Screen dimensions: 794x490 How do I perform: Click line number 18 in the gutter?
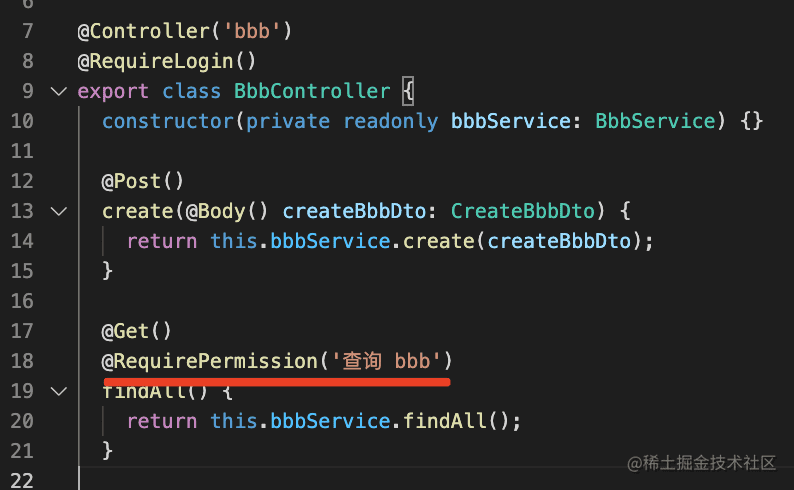tap(22, 360)
